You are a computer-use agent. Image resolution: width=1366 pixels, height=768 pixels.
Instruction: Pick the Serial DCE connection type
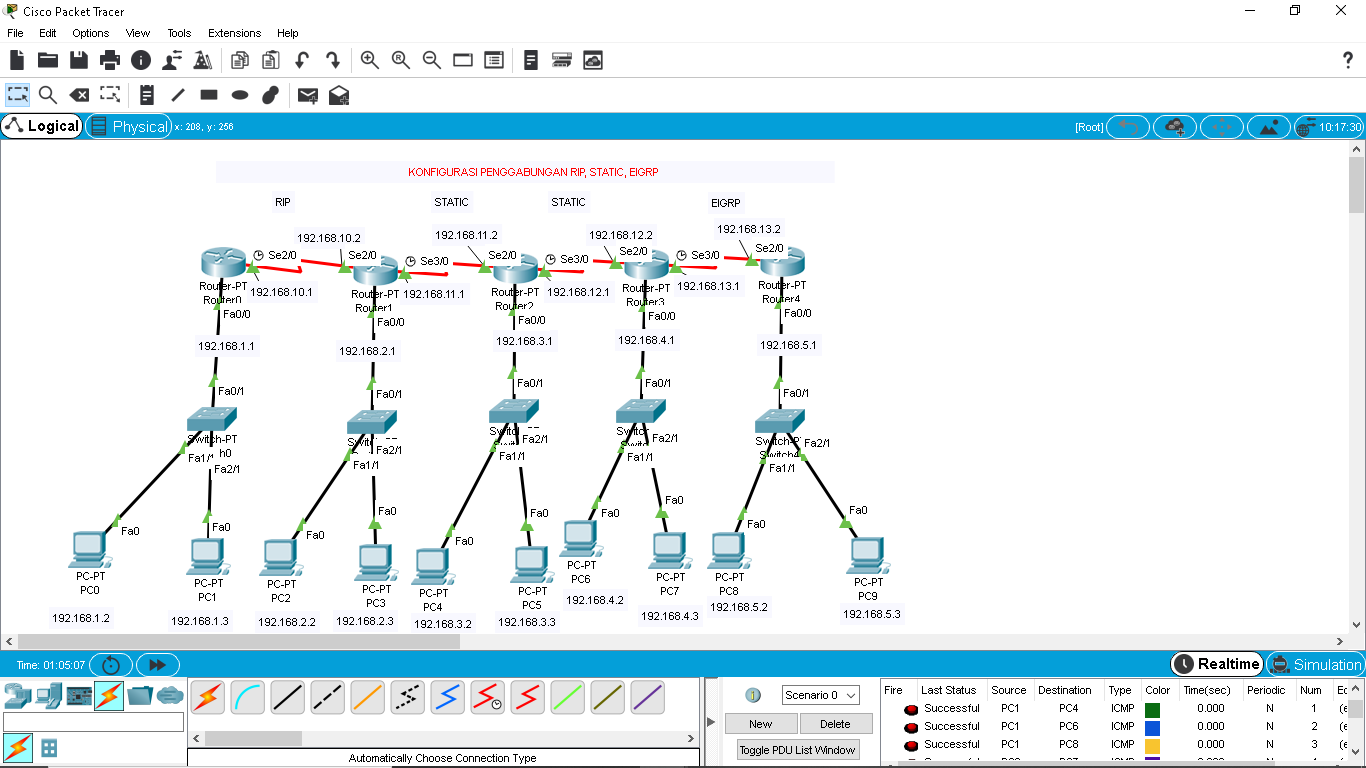pos(487,697)
